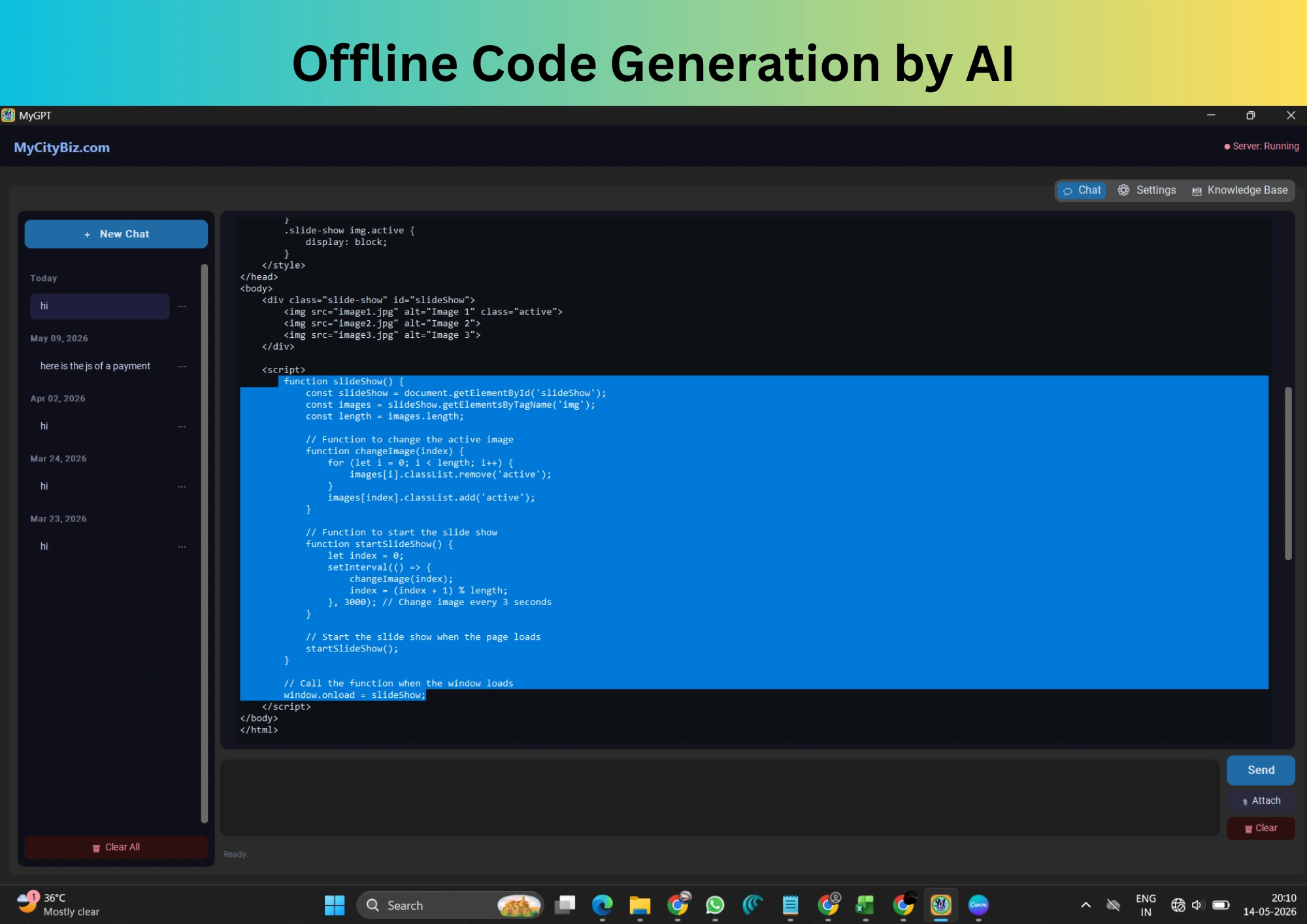The image size is (1307, 924).
Task: Click the Server Running status indicator
Action: (1261, 146)
